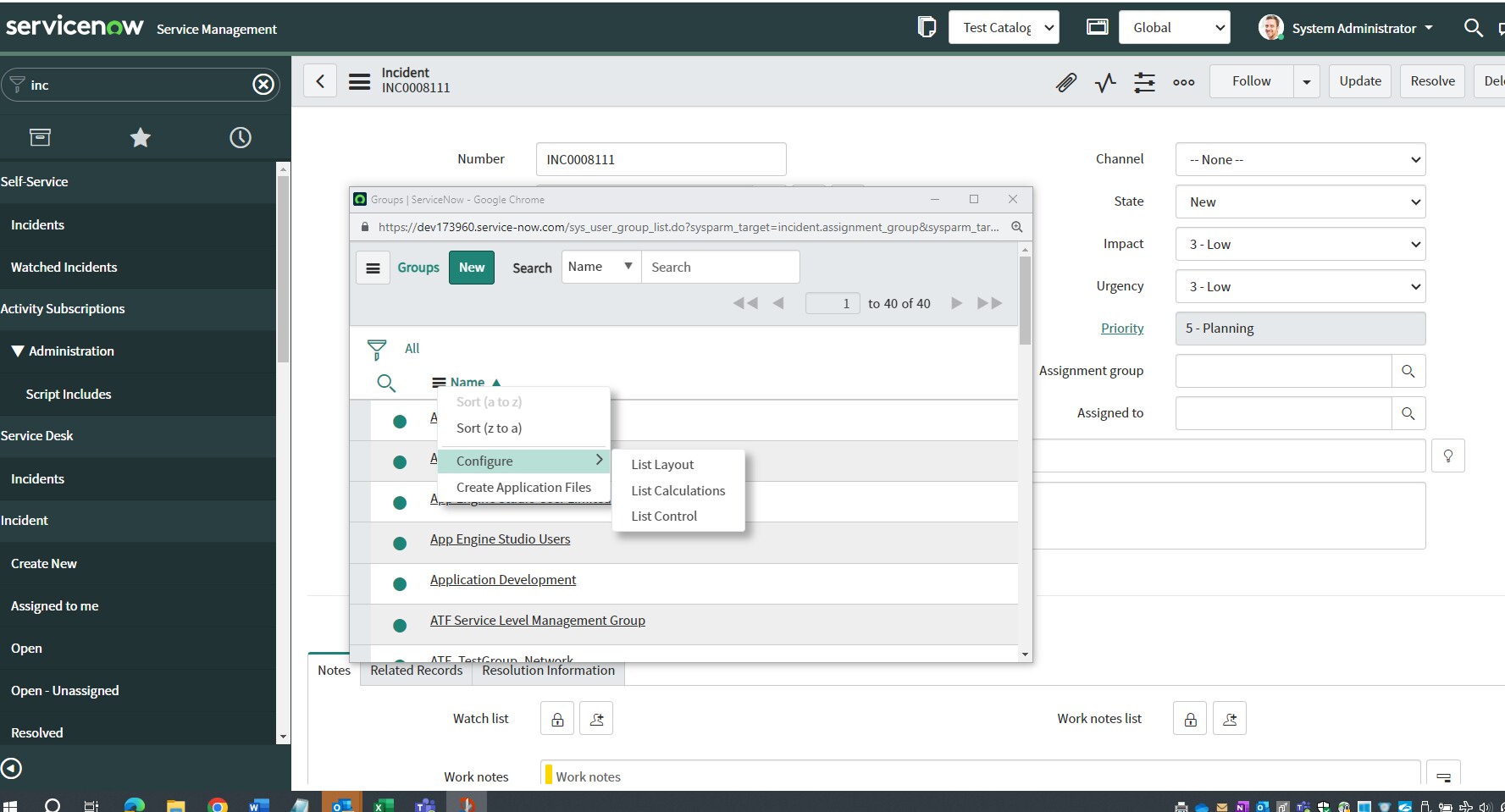Screen dimensions: 1505x812
Task: Click the attachments paperclip icon
Action: click(1065, 82)
